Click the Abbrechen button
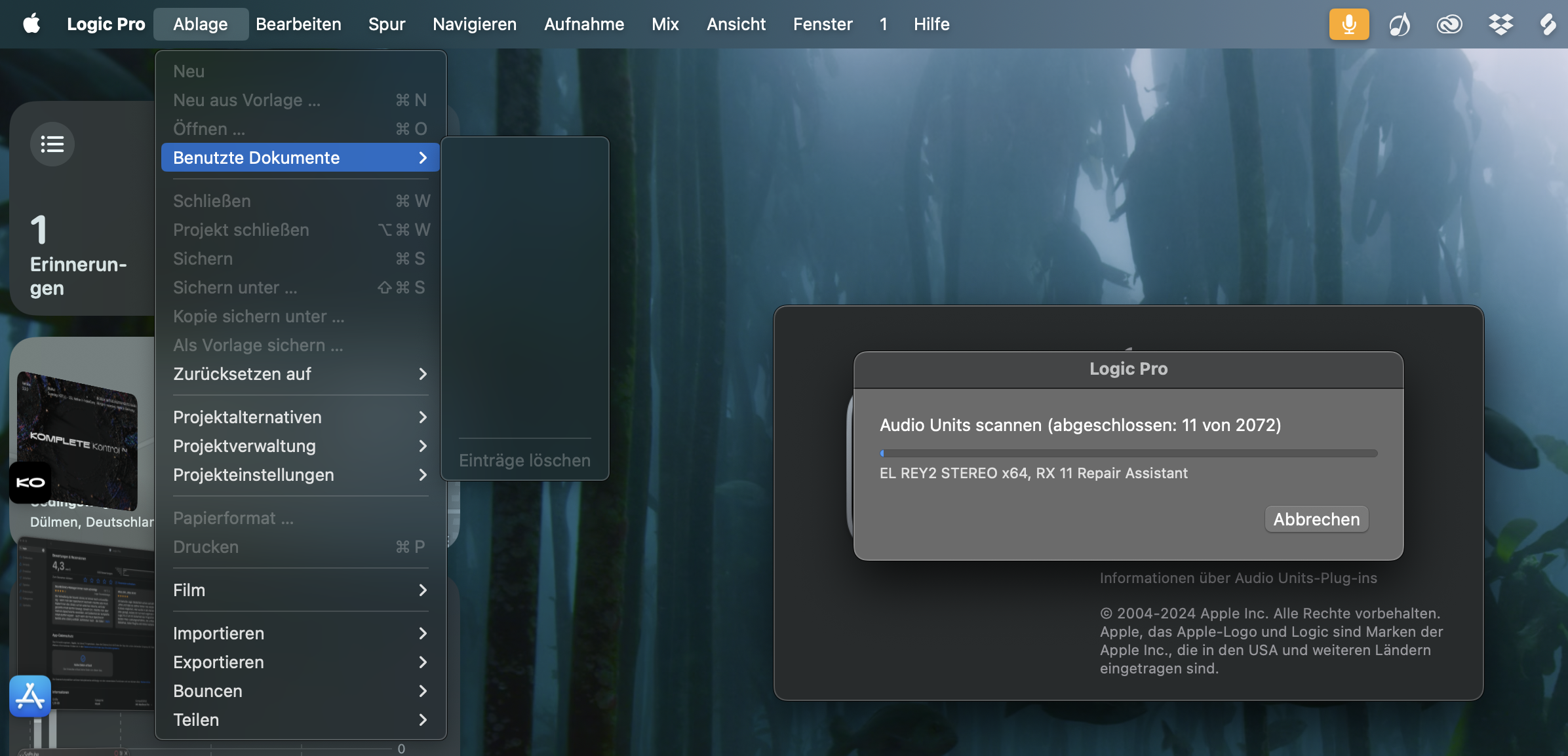The height and width of the screenshot is (756, 1568). coord(1316,520)
